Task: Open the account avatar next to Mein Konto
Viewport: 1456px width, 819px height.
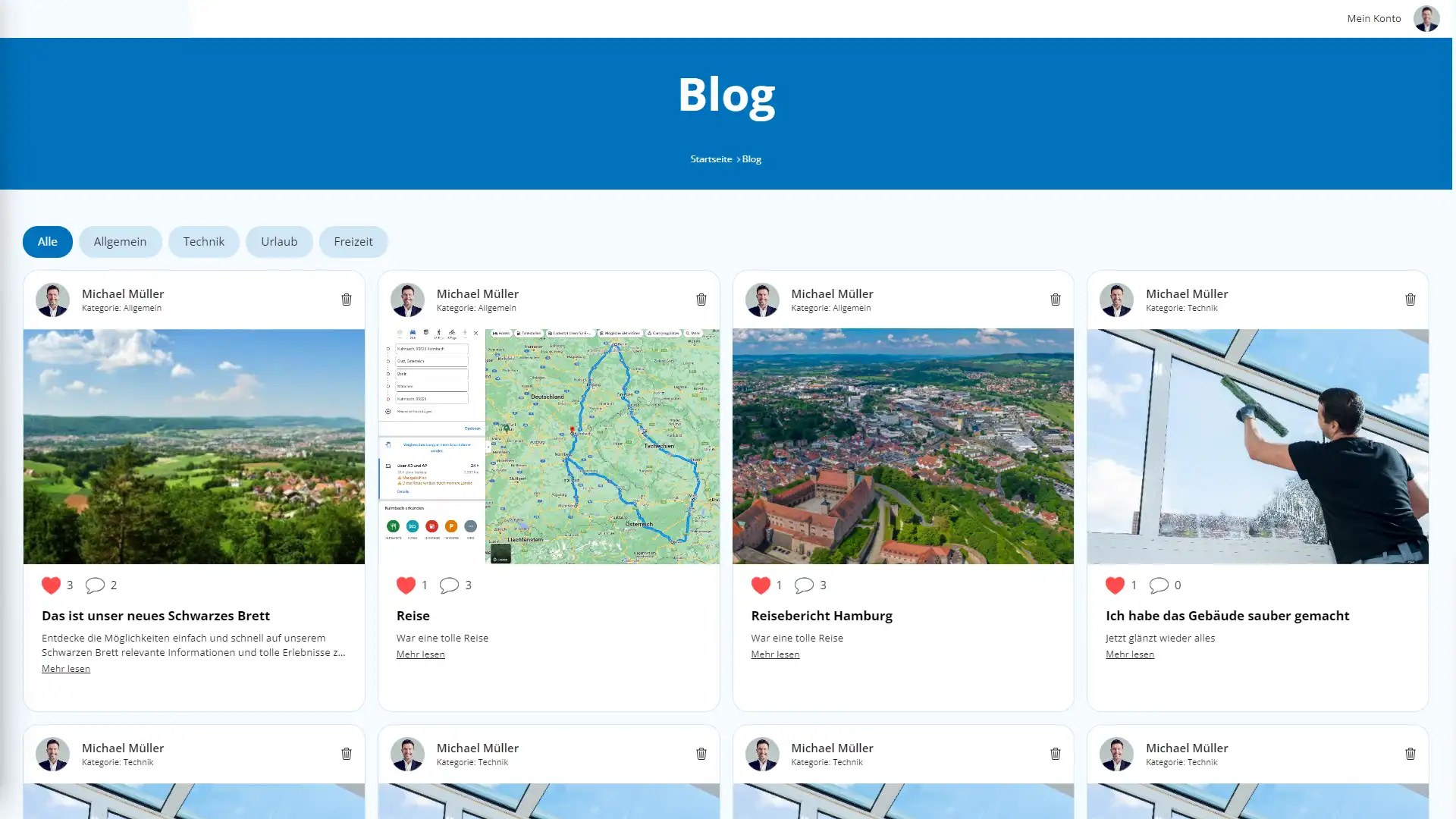Action: (1426, 18)
